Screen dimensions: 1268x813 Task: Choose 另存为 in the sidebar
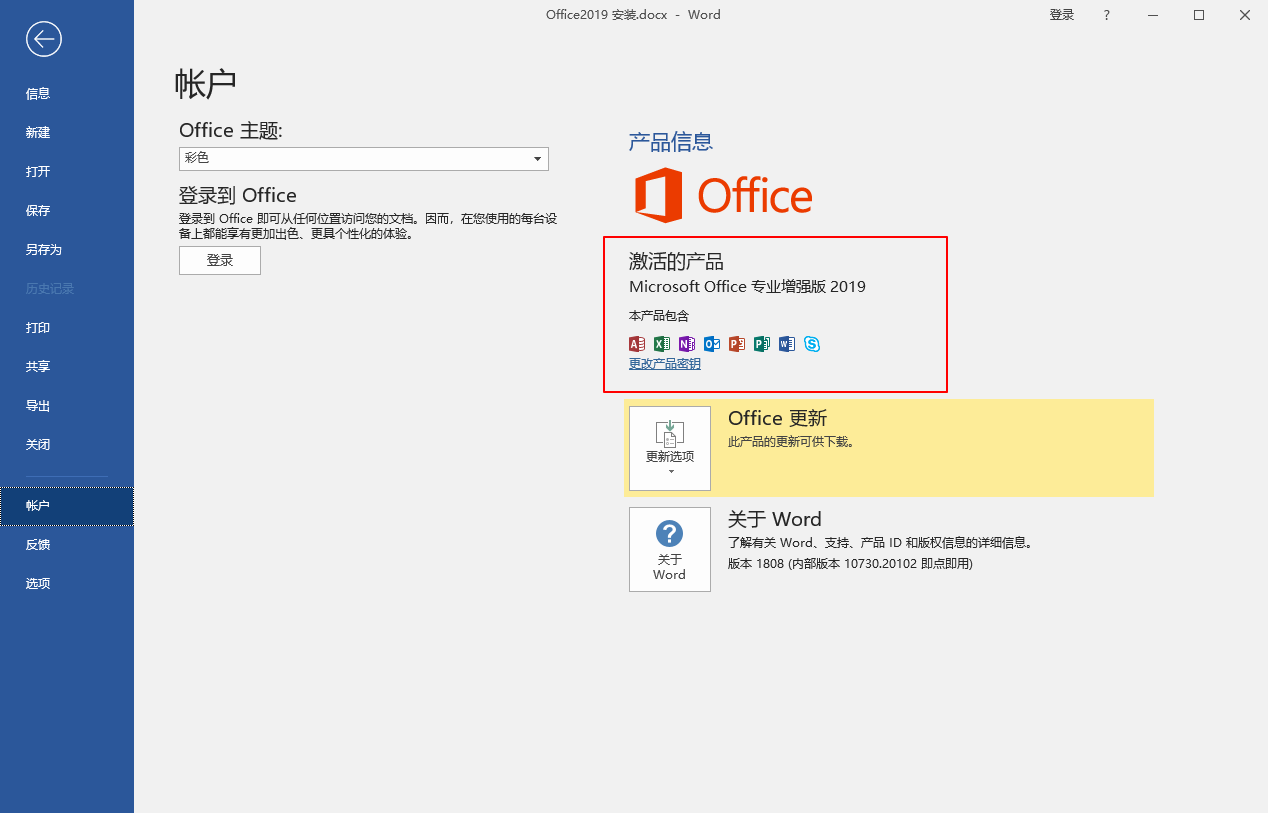pyautogui.click(x=67, y=250)
